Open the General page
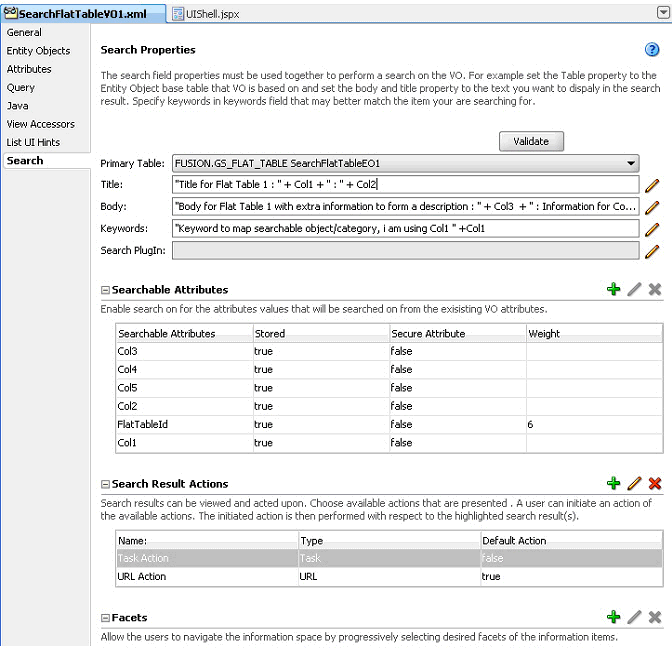The height and width of the screenshot is (650, 672). pos(24,33)
